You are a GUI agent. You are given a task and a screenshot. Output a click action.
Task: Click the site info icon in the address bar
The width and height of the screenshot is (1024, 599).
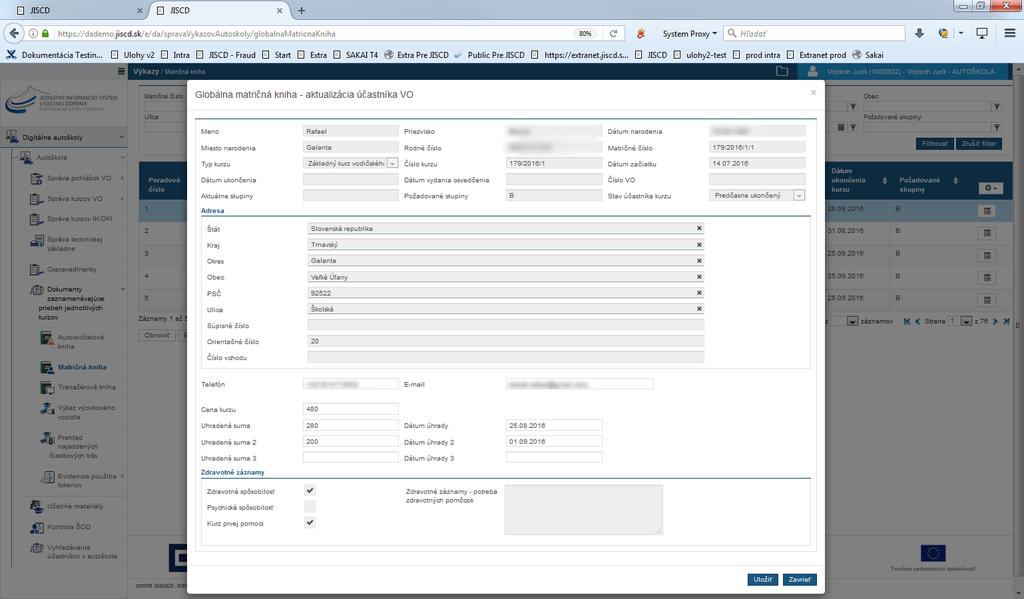pyautogui.click(x=32, y=33)
